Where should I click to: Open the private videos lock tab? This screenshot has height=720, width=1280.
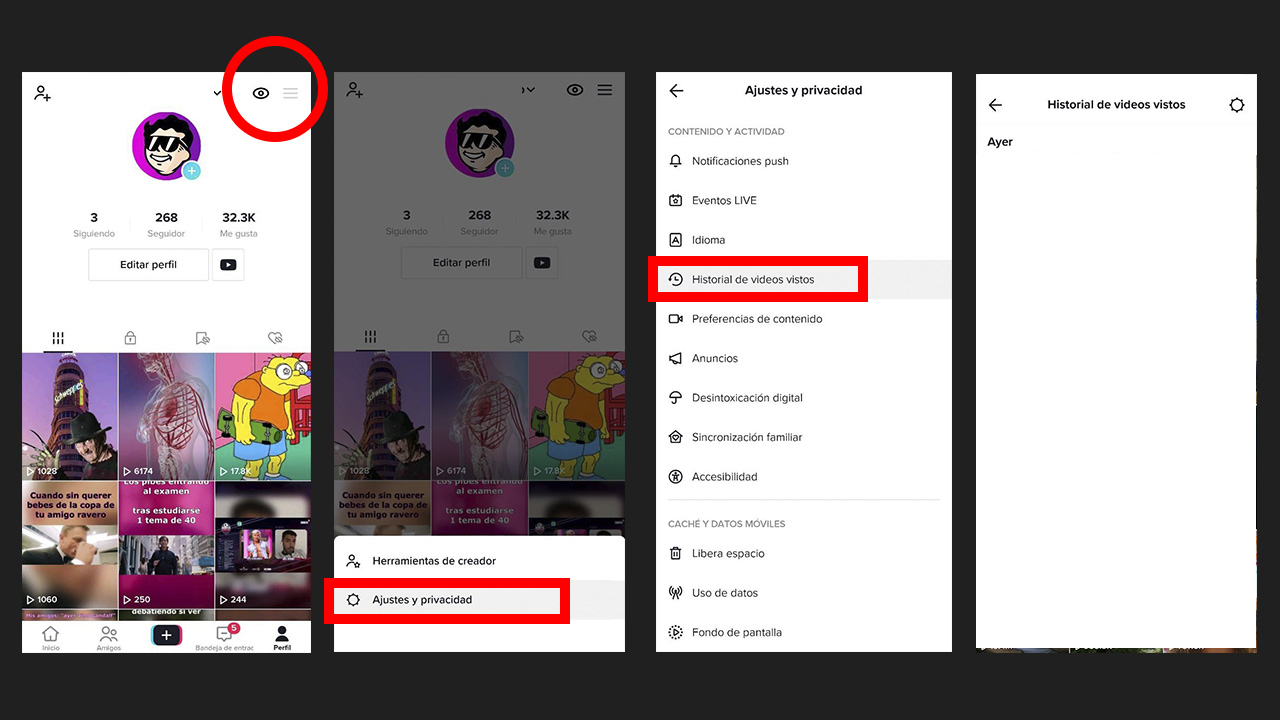(130, 337)
